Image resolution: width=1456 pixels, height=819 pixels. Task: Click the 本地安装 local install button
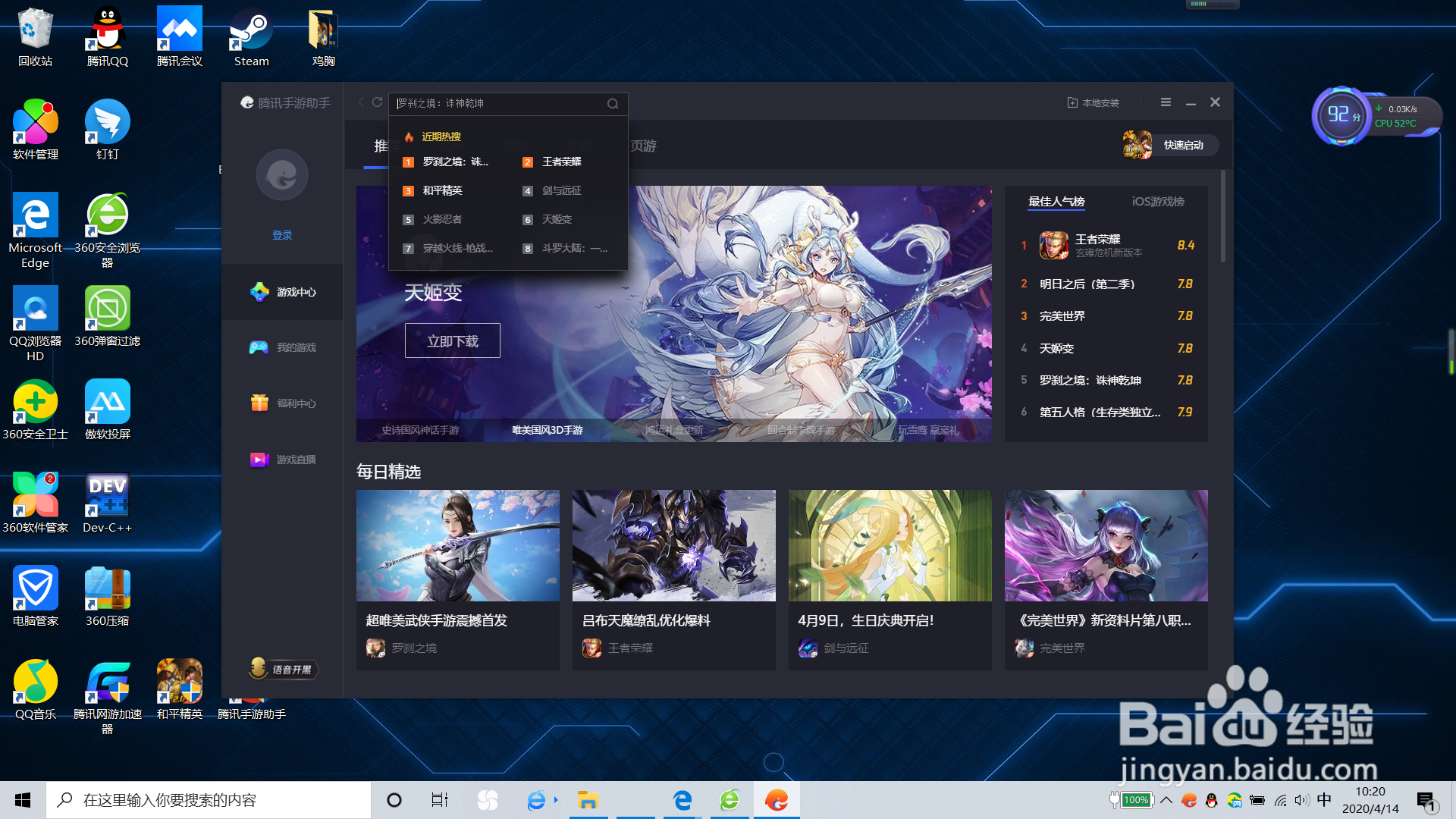coord(1093,102)
